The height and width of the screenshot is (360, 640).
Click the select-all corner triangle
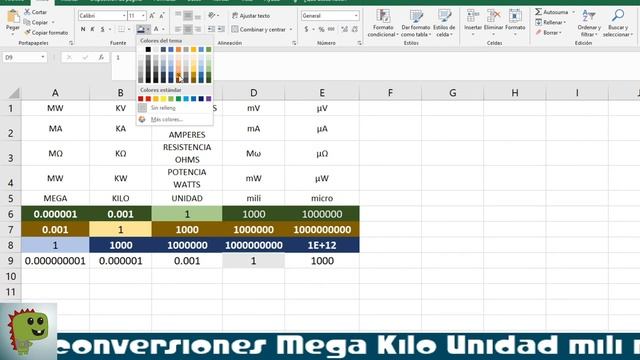[x=14, y=93]
